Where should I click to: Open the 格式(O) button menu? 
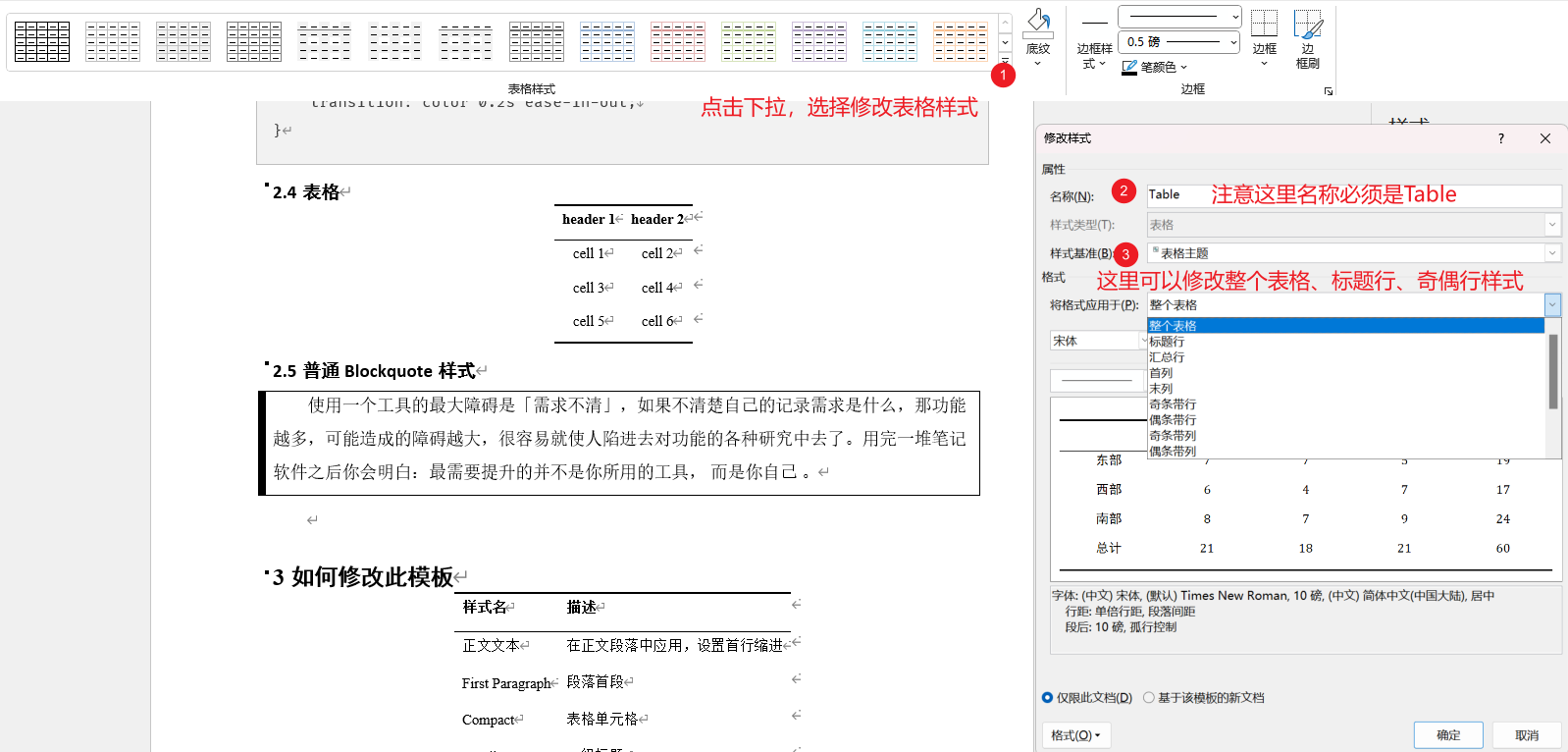[1075, 735]
